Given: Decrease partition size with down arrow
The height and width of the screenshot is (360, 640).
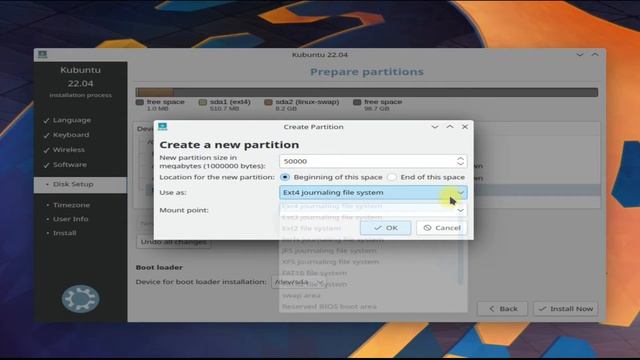Looking at the screenshot, I should [x=460, y=164].
